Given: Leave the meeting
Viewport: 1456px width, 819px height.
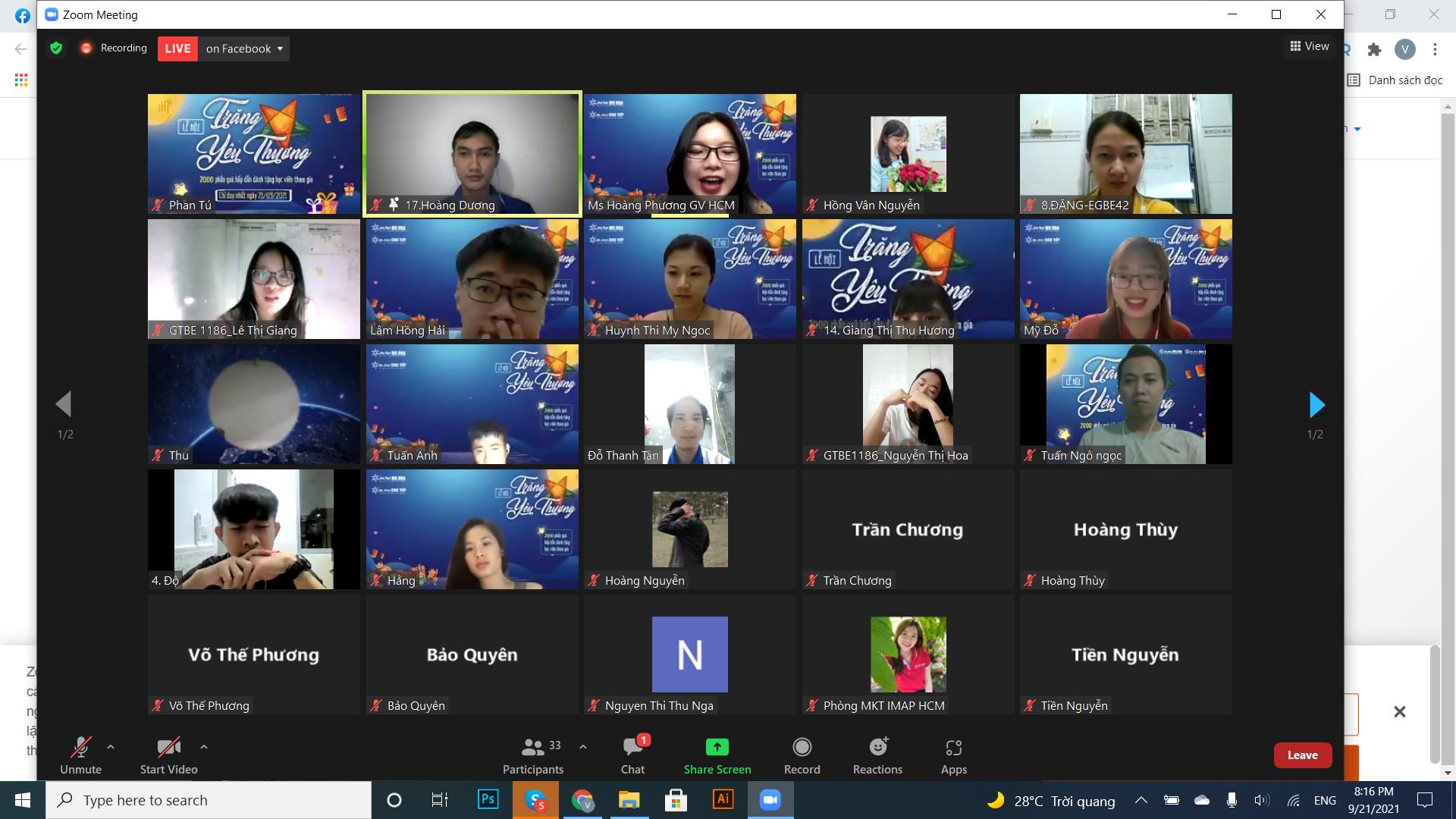Looking at the screenshot, I should 1302,755.
